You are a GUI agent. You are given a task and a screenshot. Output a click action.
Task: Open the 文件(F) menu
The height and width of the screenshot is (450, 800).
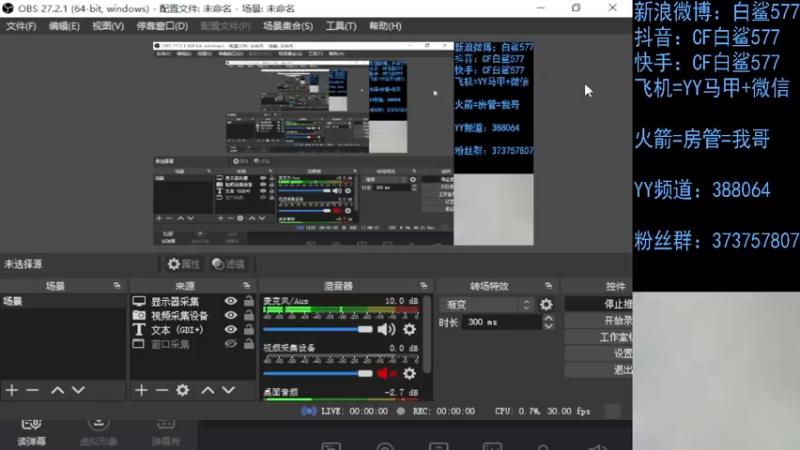pyautogui.click(x=21, y=26)
